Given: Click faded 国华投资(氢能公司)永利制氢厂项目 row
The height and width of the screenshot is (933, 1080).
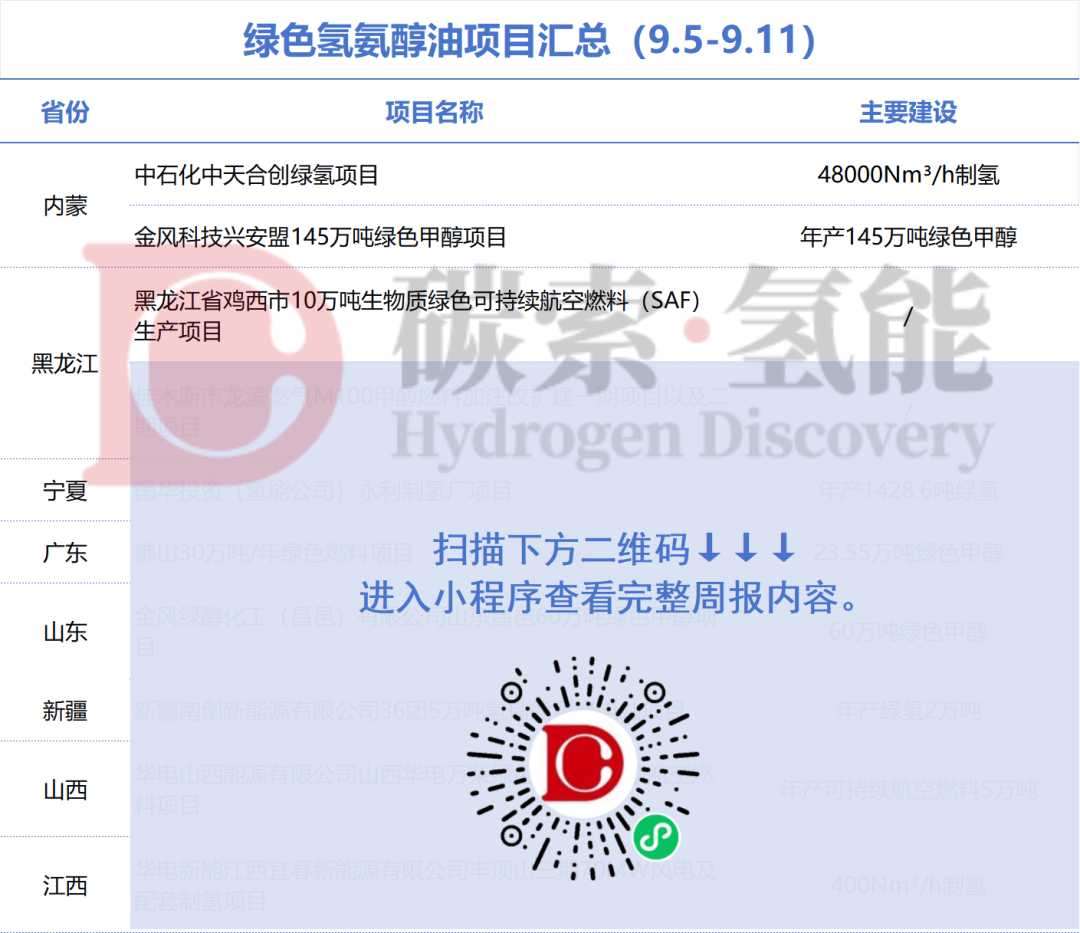Looking at the screenshot, I should coord(322,491).
